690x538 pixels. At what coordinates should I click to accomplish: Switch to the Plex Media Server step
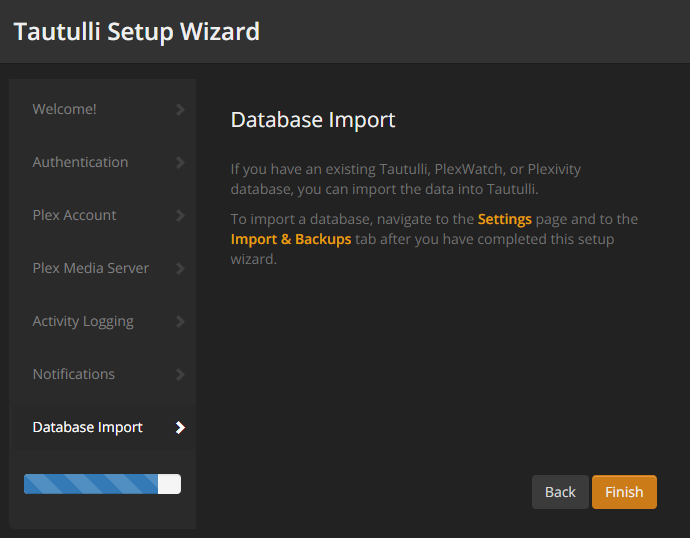(x=103, y=268)
